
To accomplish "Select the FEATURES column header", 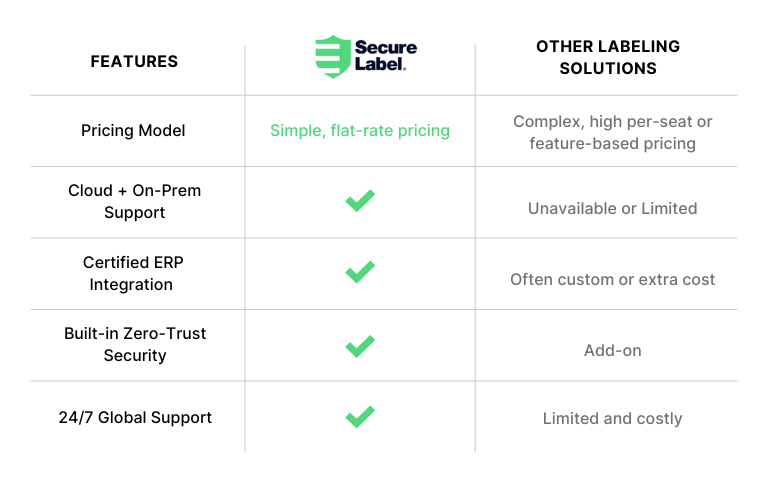I will (x=134, y=61).
